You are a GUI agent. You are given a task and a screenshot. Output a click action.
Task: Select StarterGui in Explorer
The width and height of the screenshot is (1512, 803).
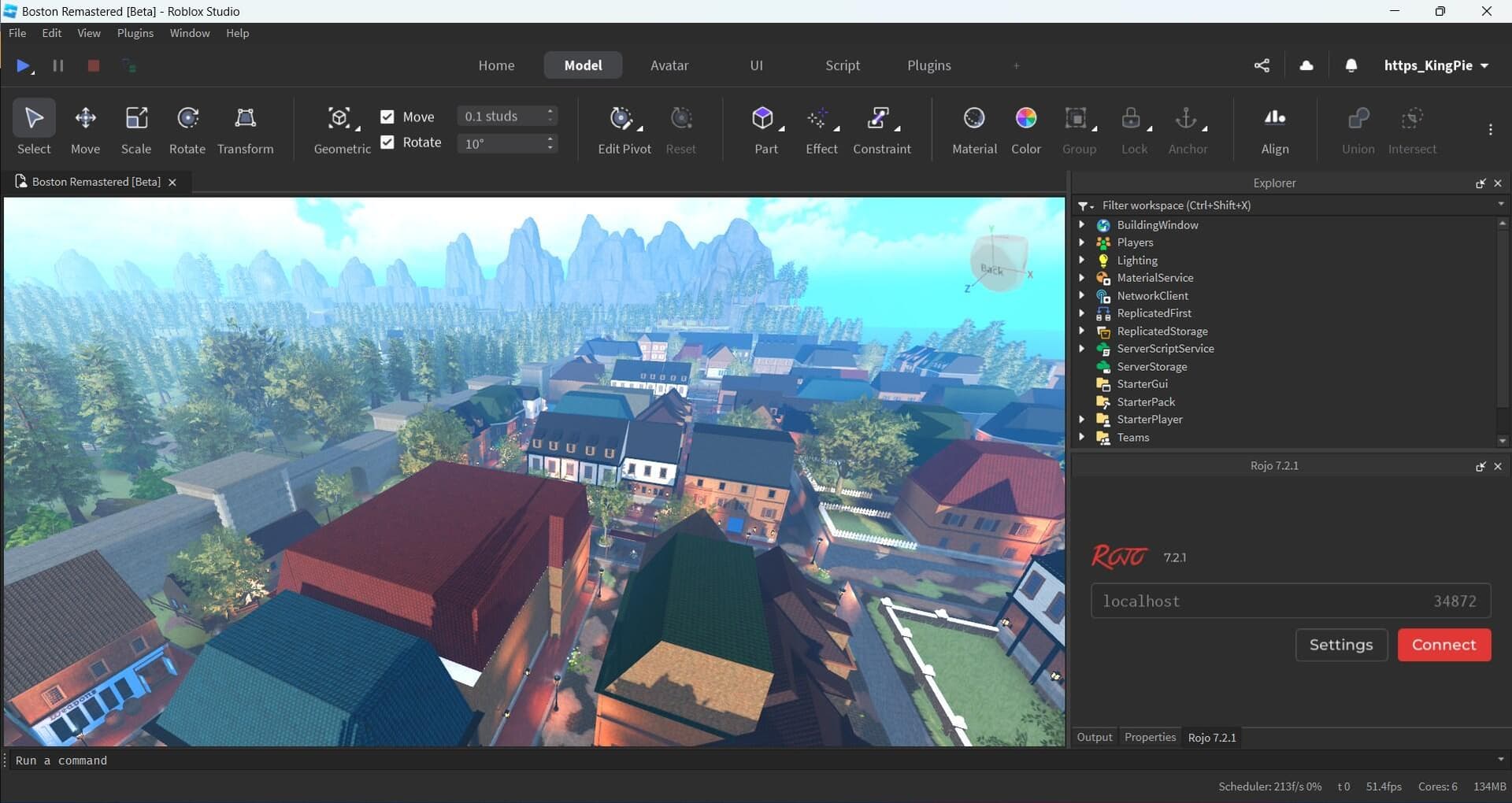pos(1142,384)
